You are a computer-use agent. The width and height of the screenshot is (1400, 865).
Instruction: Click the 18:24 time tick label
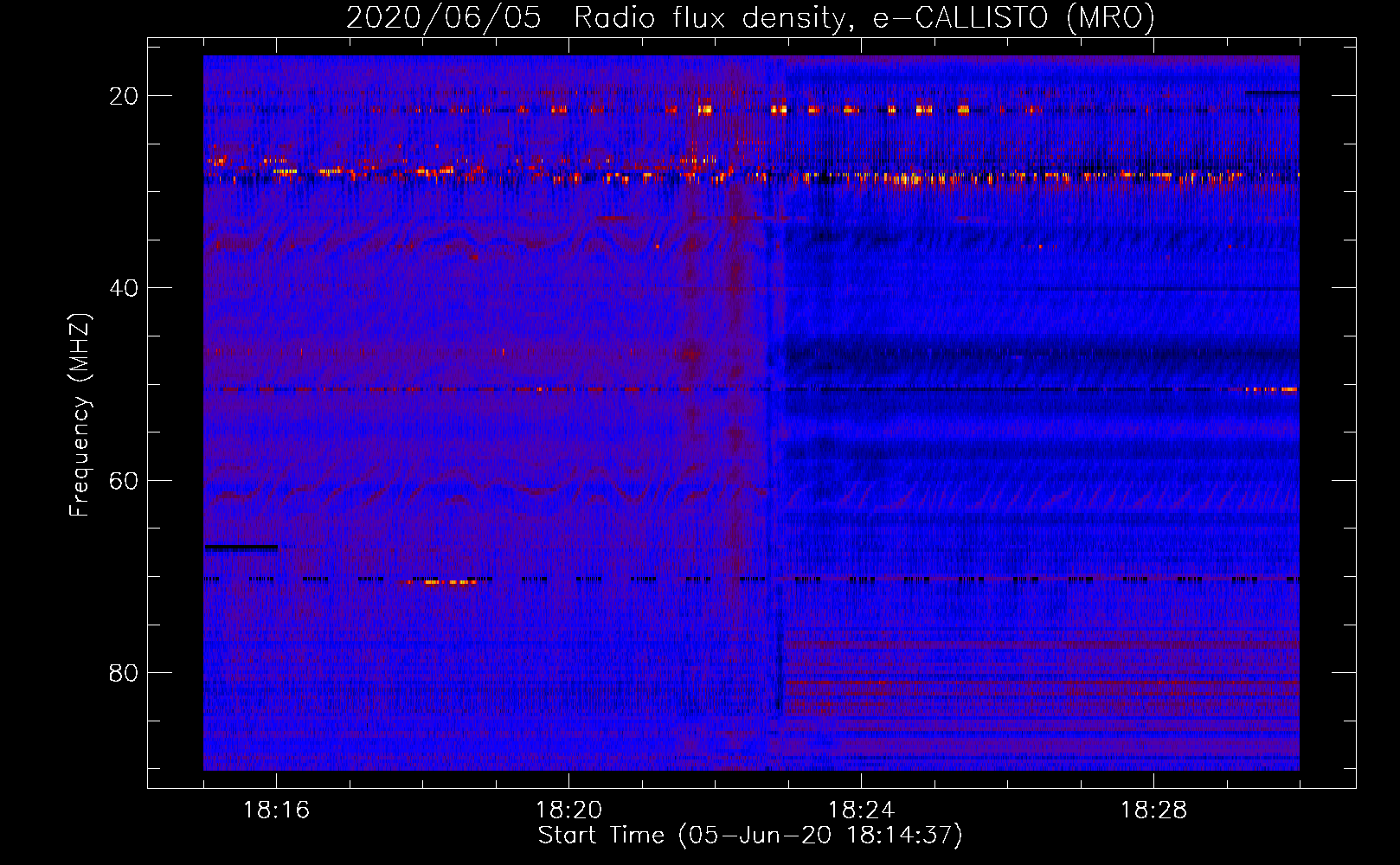pyautogui.click(x=861, y=811)
